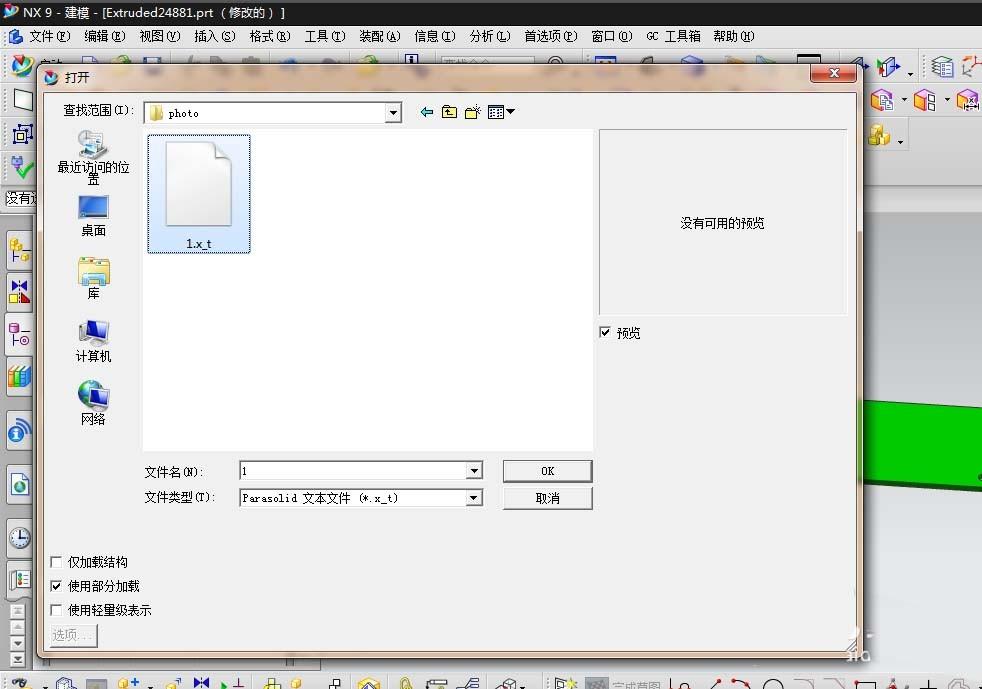
Task: Enable load structure only (仅加载结构)
Action: [x=57, y=563]
